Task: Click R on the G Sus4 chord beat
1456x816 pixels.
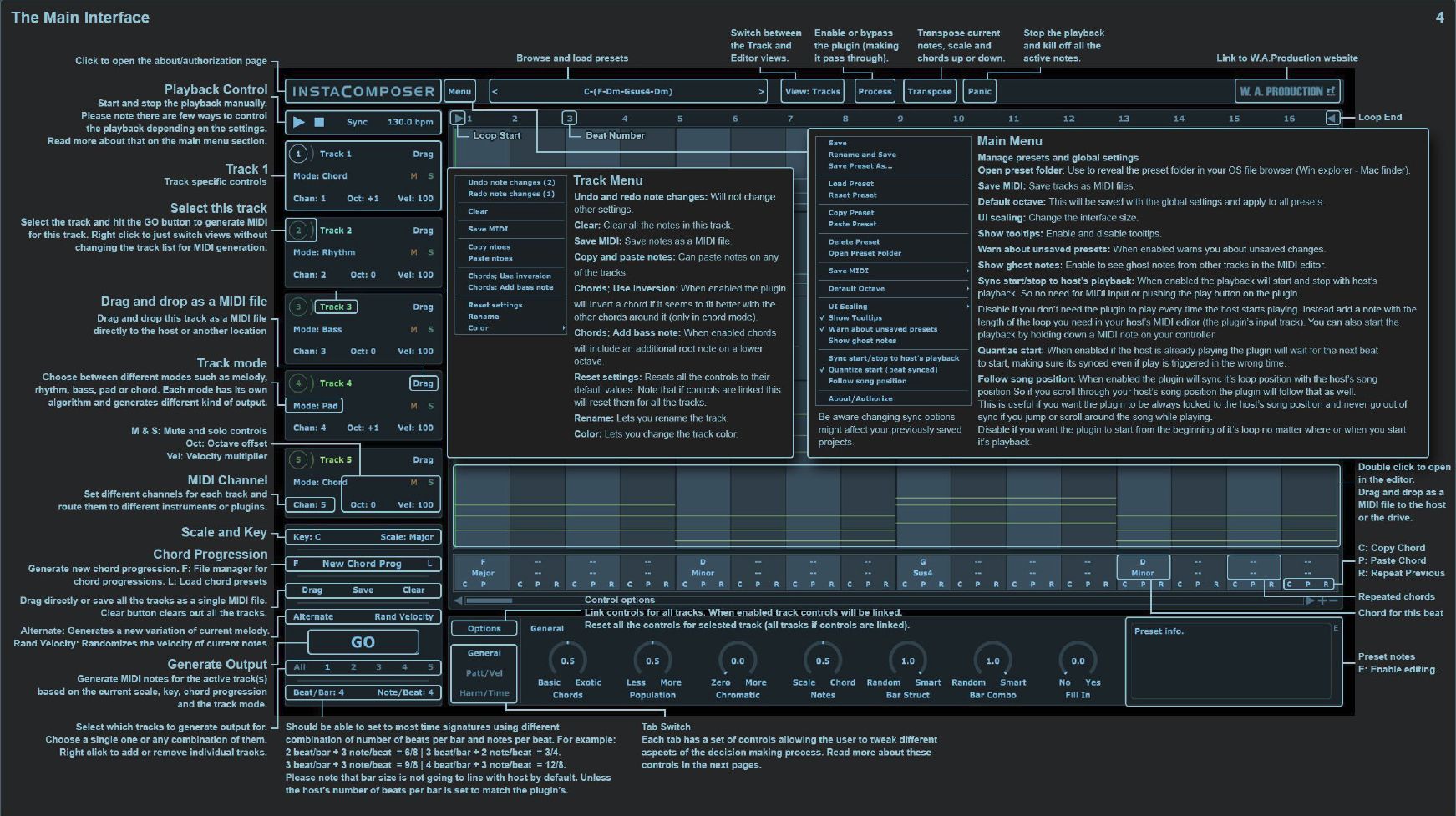Action: pos(941,585)
